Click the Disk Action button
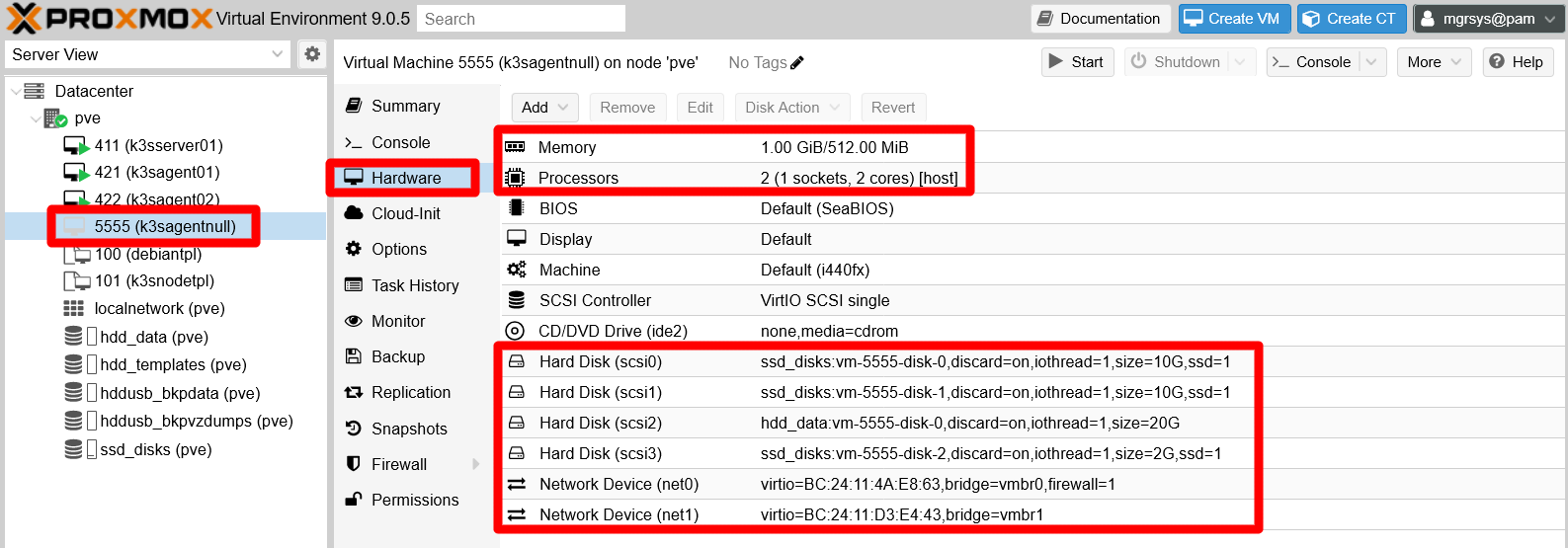This screenshot has height=548, width=1568. (793, 108)
